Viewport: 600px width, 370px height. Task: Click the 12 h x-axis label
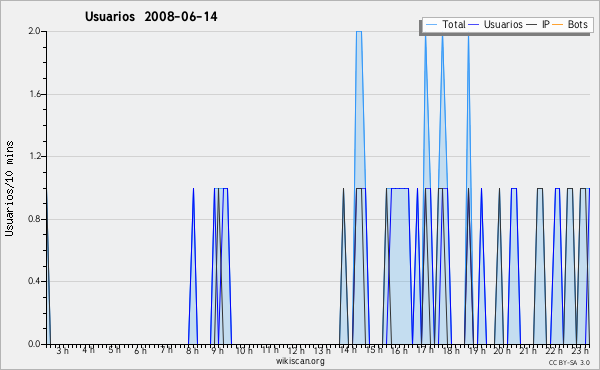click(296, 351)
